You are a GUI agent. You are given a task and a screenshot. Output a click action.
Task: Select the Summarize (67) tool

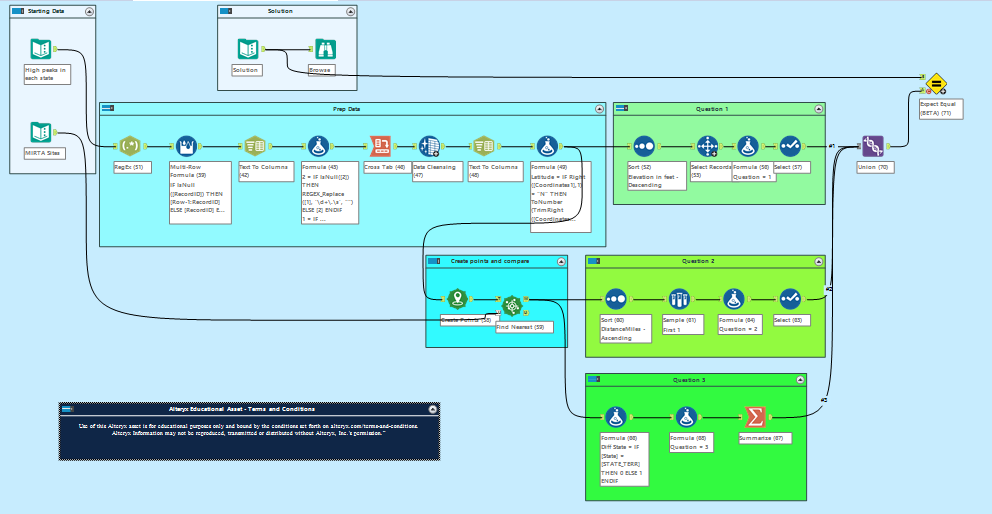click(x=755, y=417)
